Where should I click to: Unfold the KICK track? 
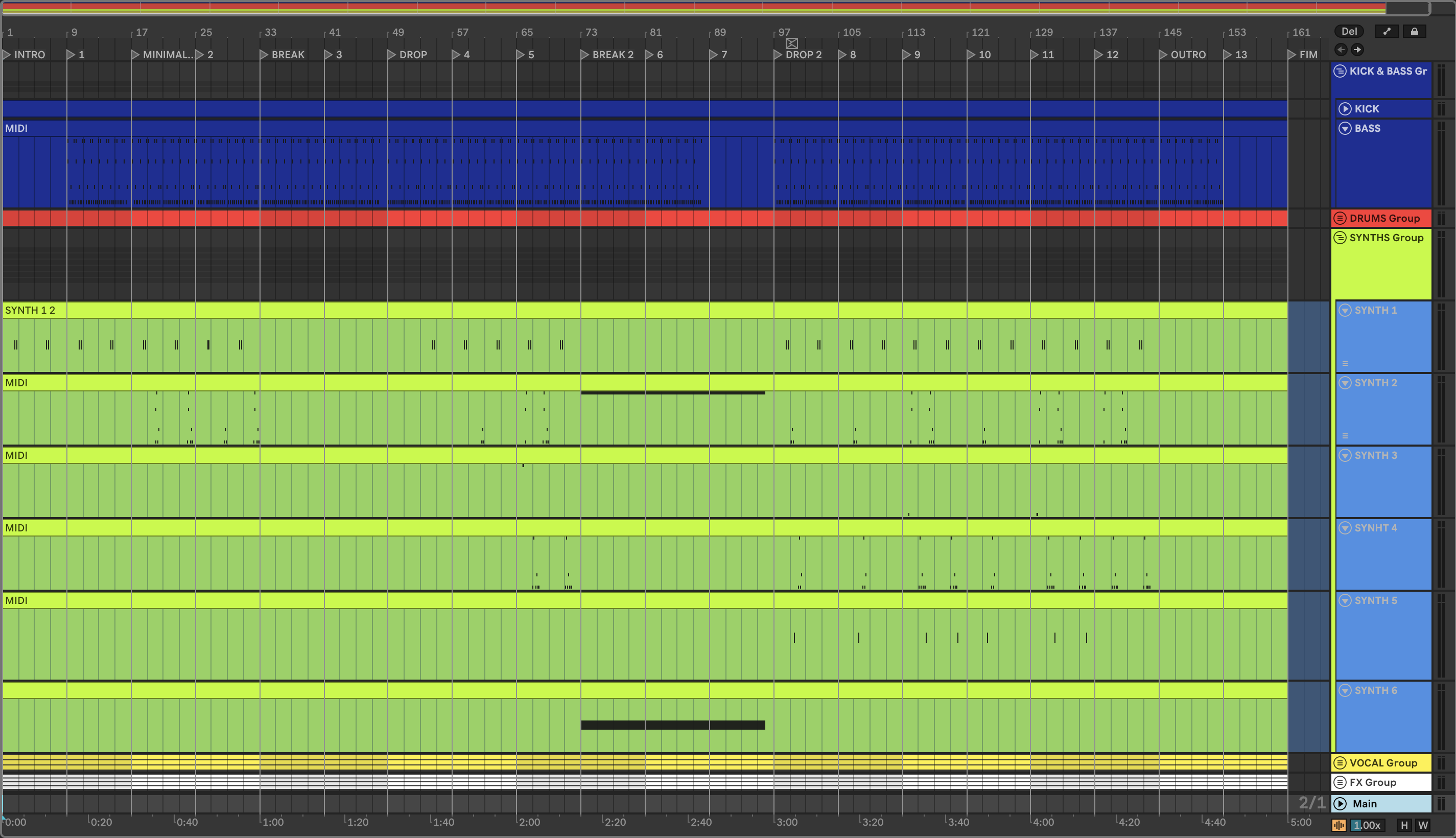pyautogui.click(x=1345, y=109)
